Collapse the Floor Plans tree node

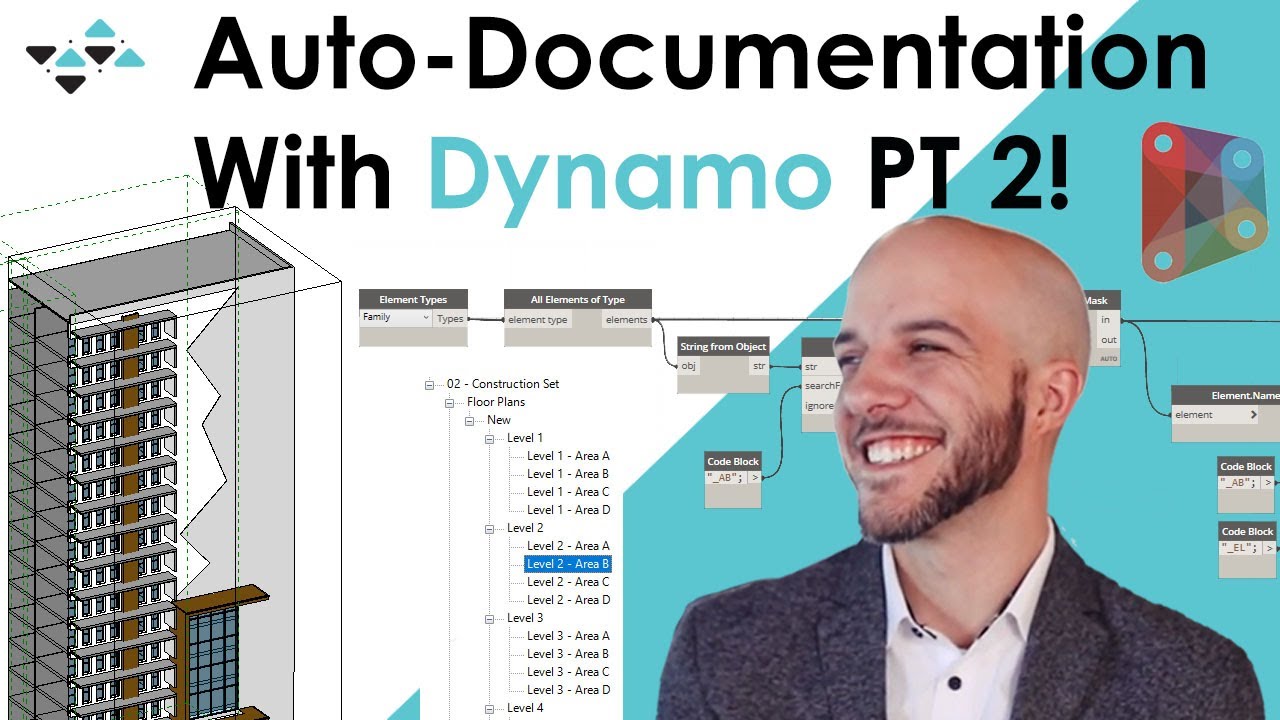pyautogui.click(x=451, y=402)
